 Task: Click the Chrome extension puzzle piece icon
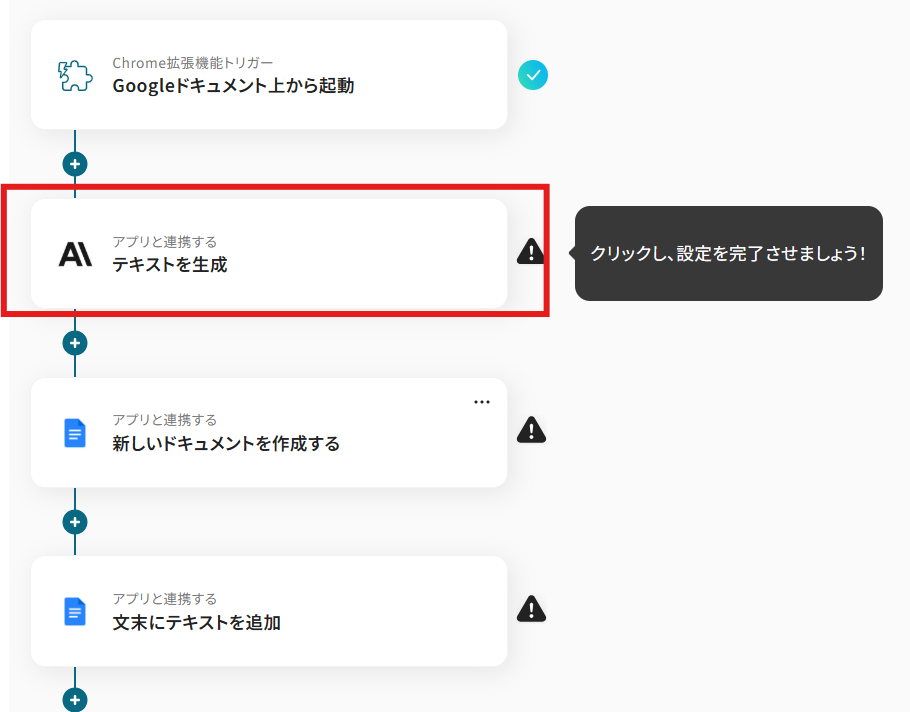pyautogui.click(x=75, y=76)
